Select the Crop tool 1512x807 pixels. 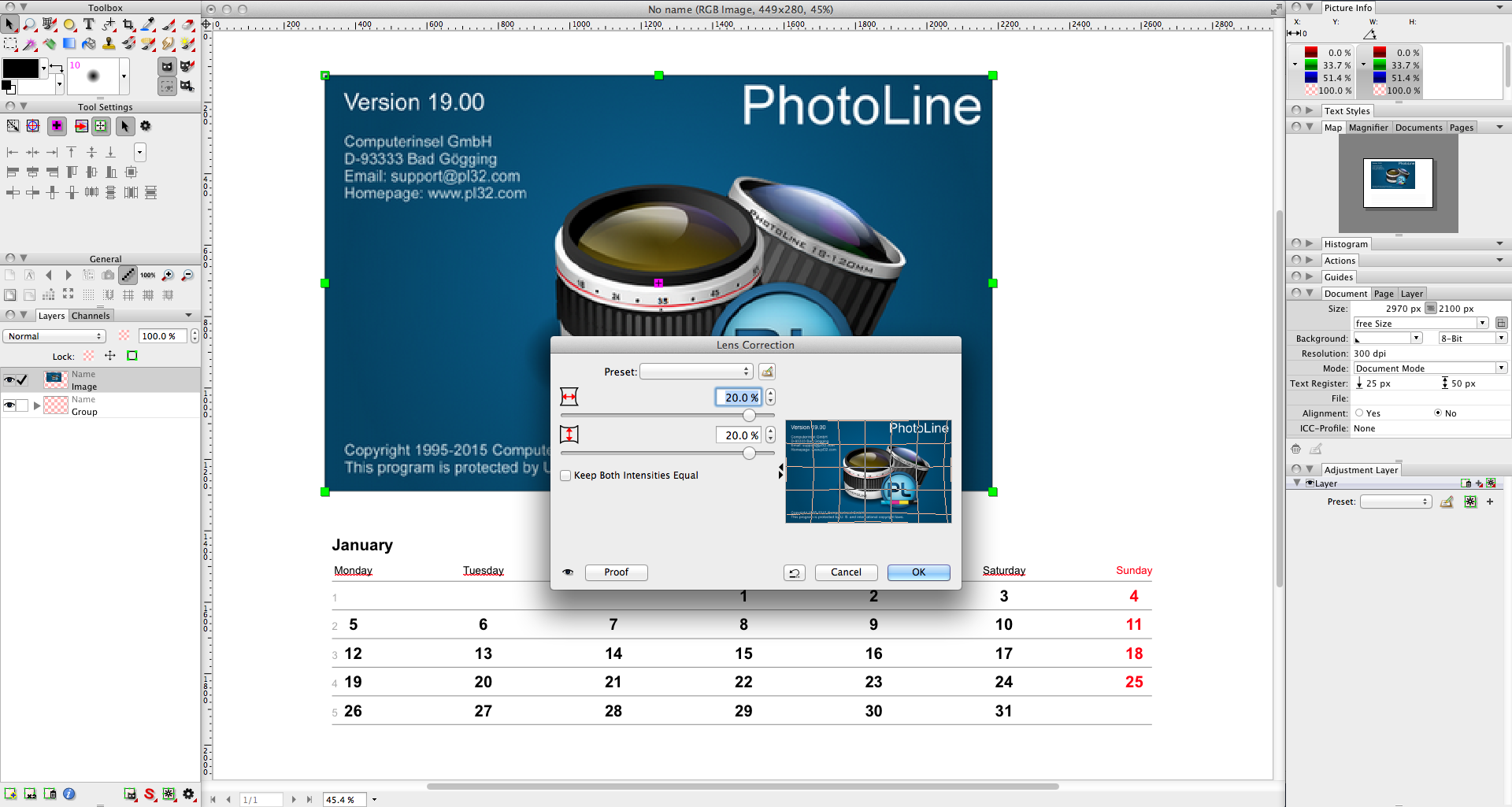(128, 24)
